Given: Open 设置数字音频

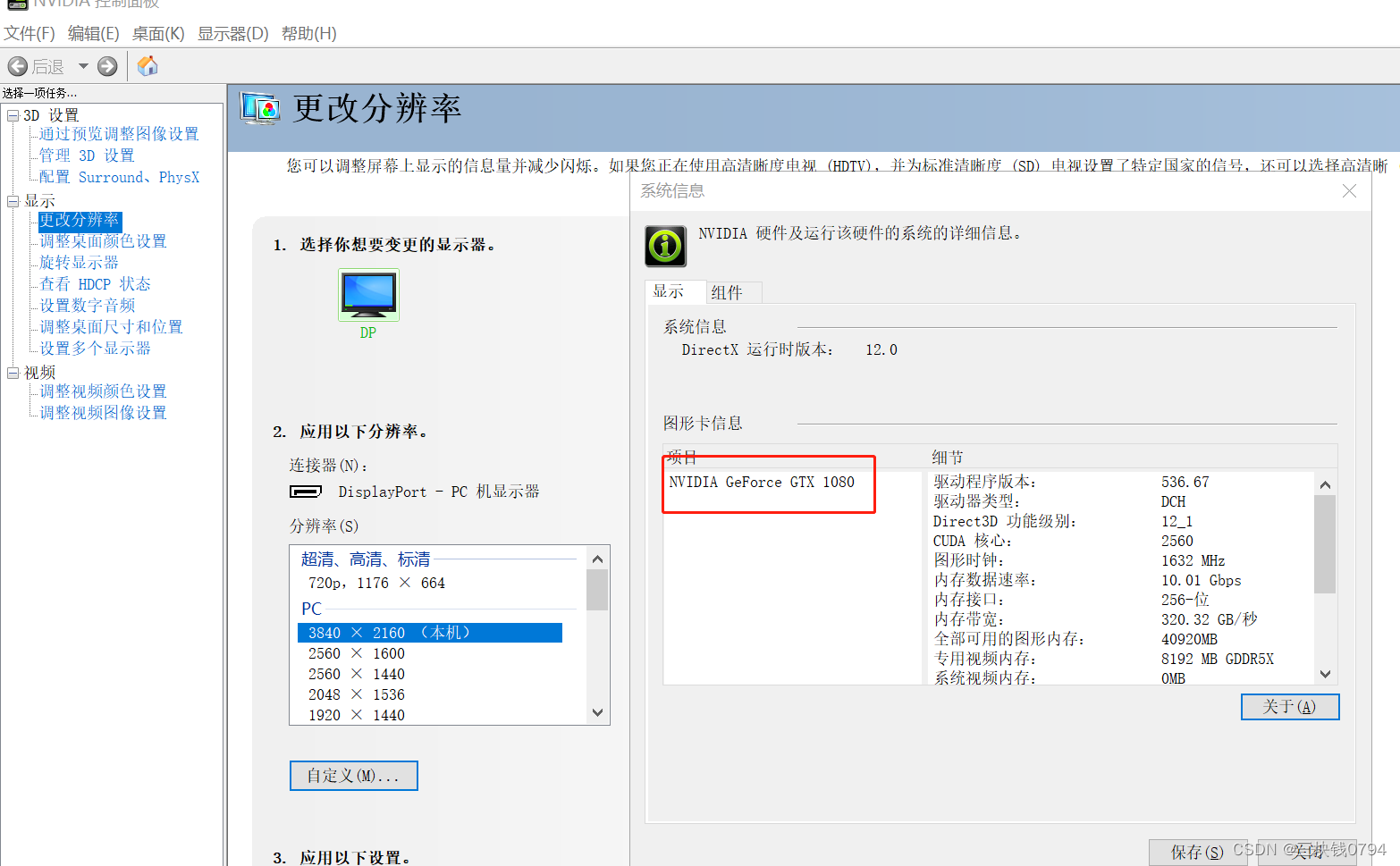Looking at the screenshot, I should click(87, 306).
